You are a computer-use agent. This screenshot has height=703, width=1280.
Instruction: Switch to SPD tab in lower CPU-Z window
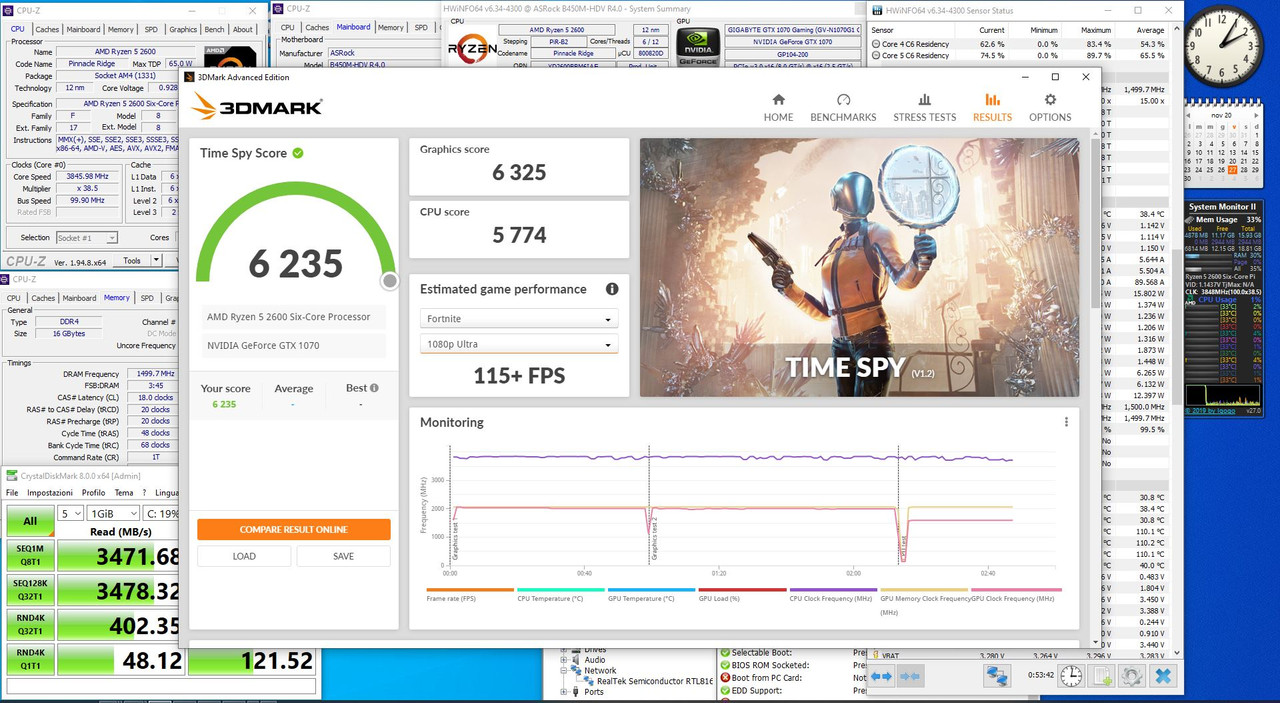click(147, 298)
